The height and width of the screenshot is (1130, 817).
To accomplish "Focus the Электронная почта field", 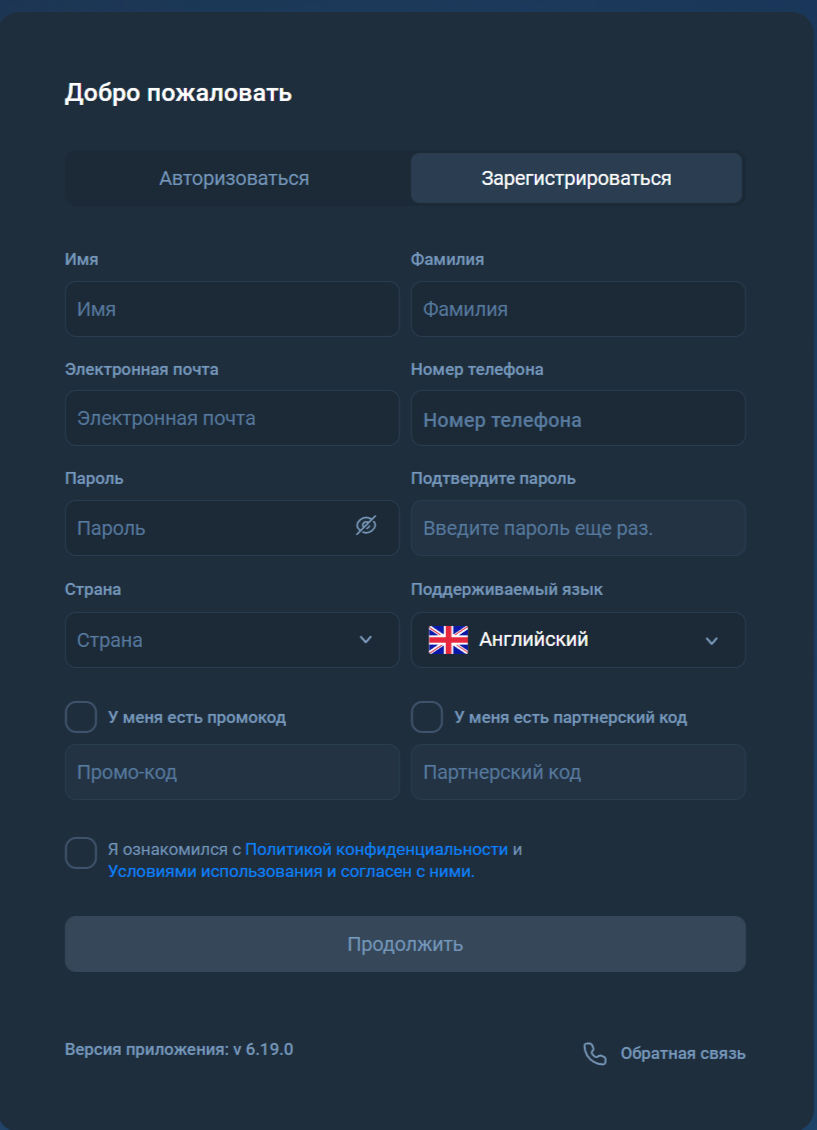I will pos(232,418).
